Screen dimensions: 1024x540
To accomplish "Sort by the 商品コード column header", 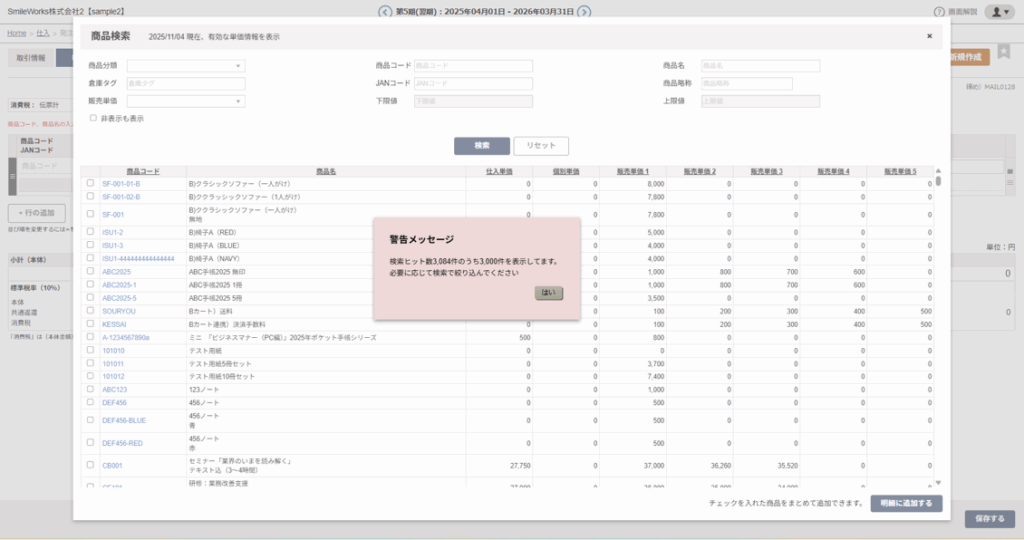I will point(142,171).
